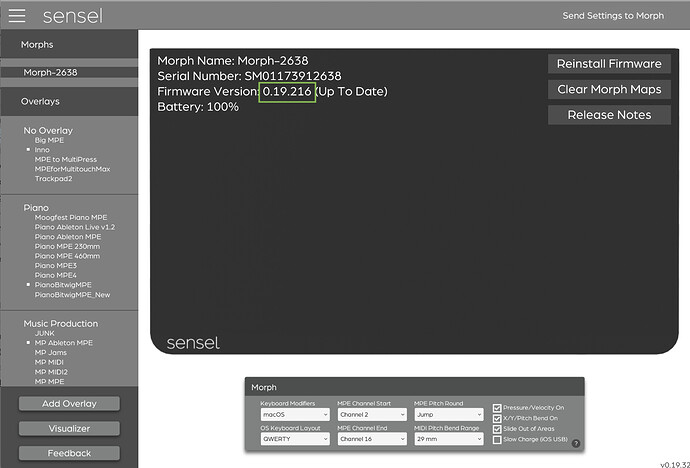Click Serial Number SM01173912638 text

pyautogui.click(x=249, y=76)
